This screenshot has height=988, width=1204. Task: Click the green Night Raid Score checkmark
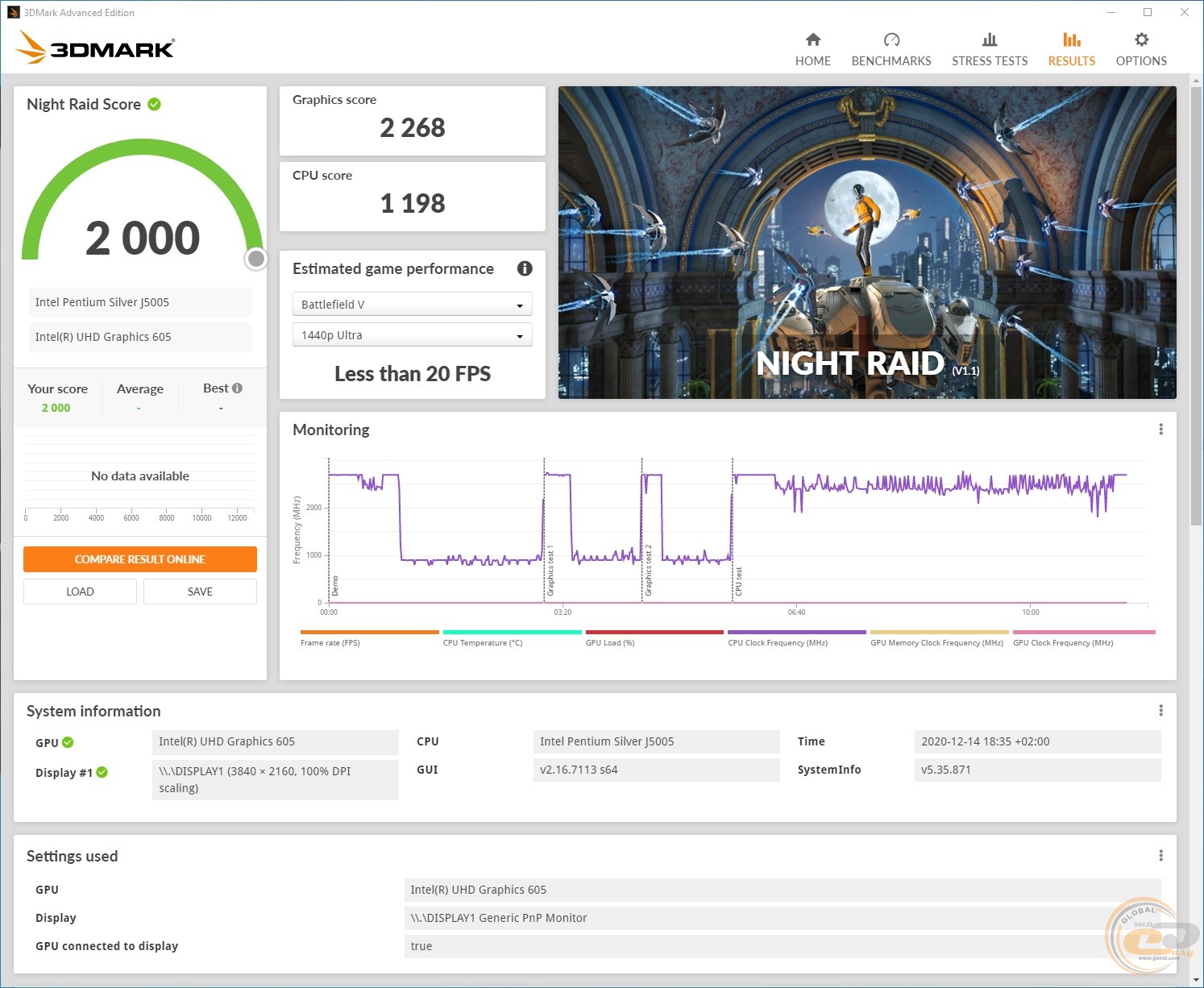coord(155,104)
